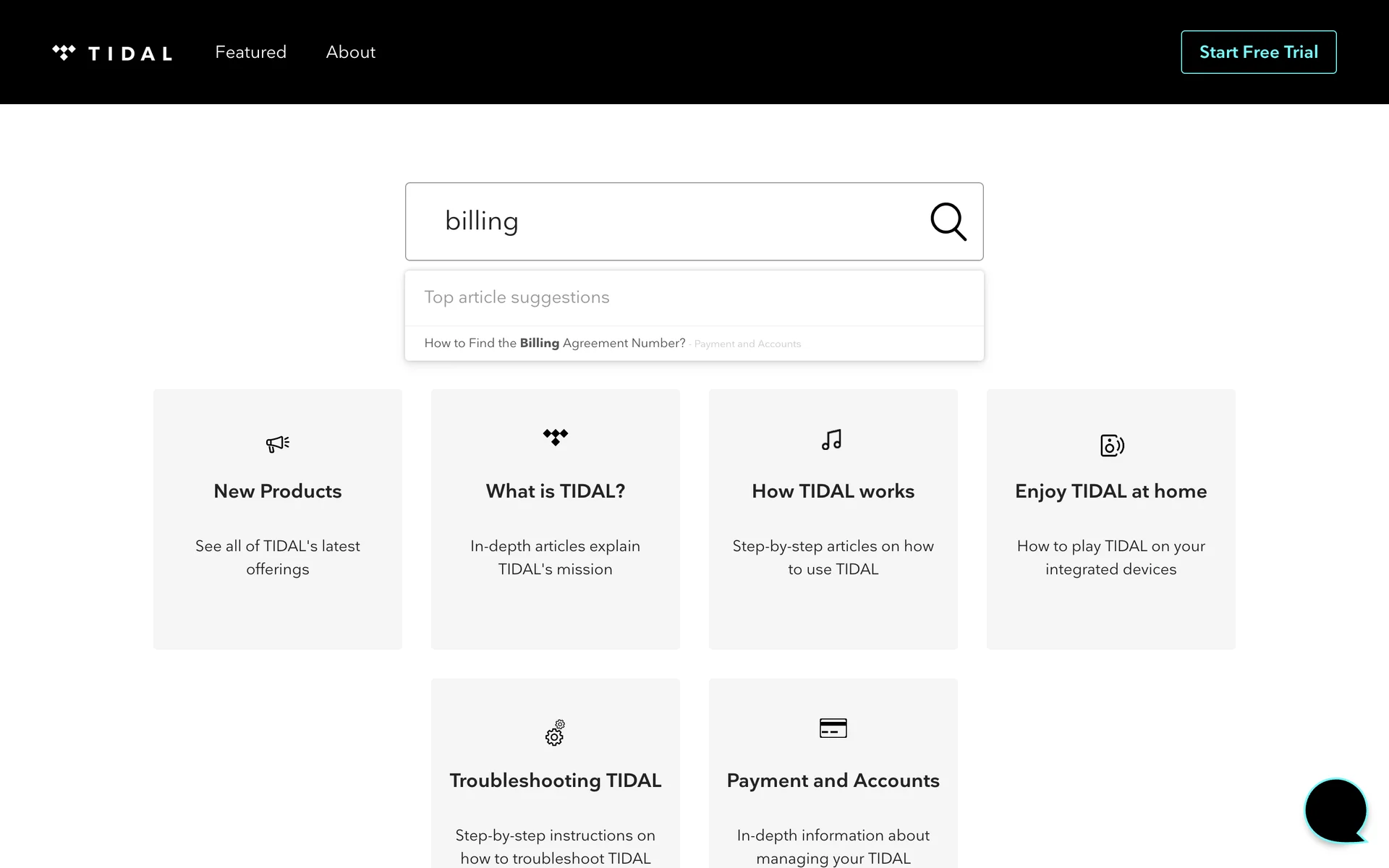Click the magnifying glass search icon
The width and height of the screenshot is (1389, 868).
point(948,221)
